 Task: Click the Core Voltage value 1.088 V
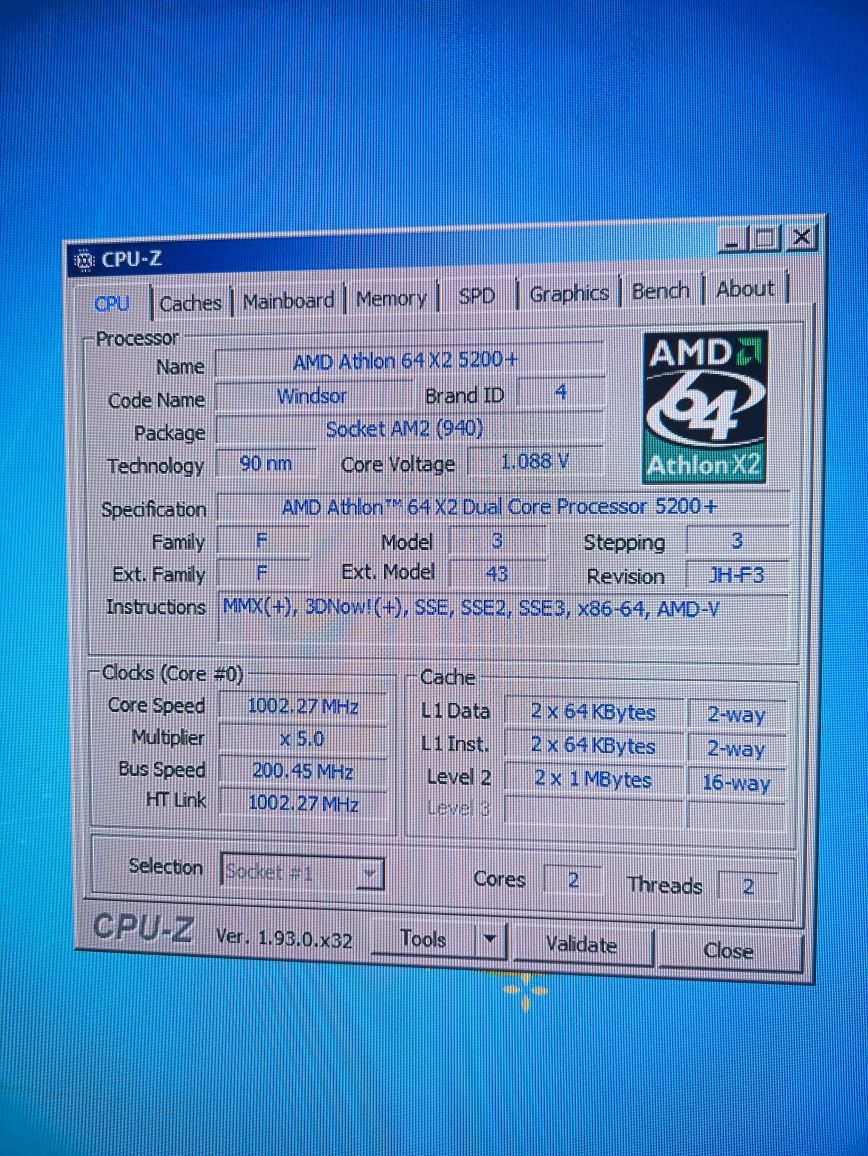[x=535, y=462]
